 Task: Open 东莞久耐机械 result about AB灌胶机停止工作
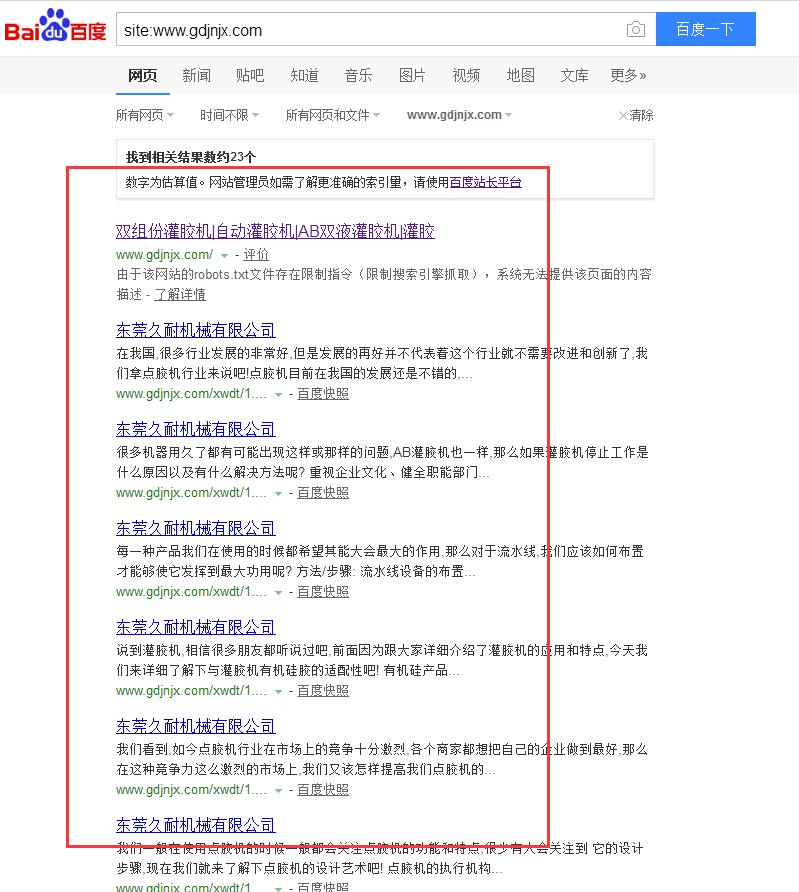coord(196,429)
